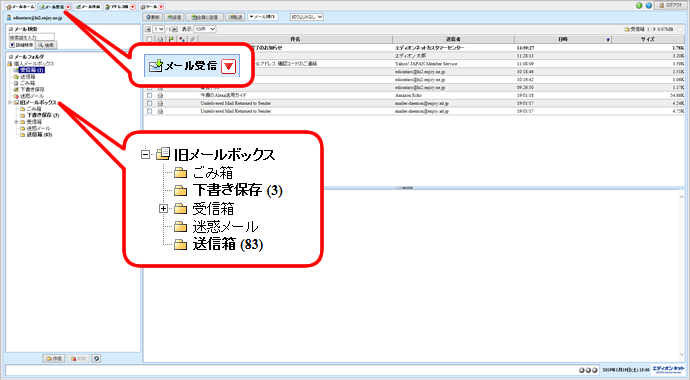The height and width of the screenshot is (380, 690).
Task: Click mail icon of 4.24K Undelivered row
Action: point(160,103)
